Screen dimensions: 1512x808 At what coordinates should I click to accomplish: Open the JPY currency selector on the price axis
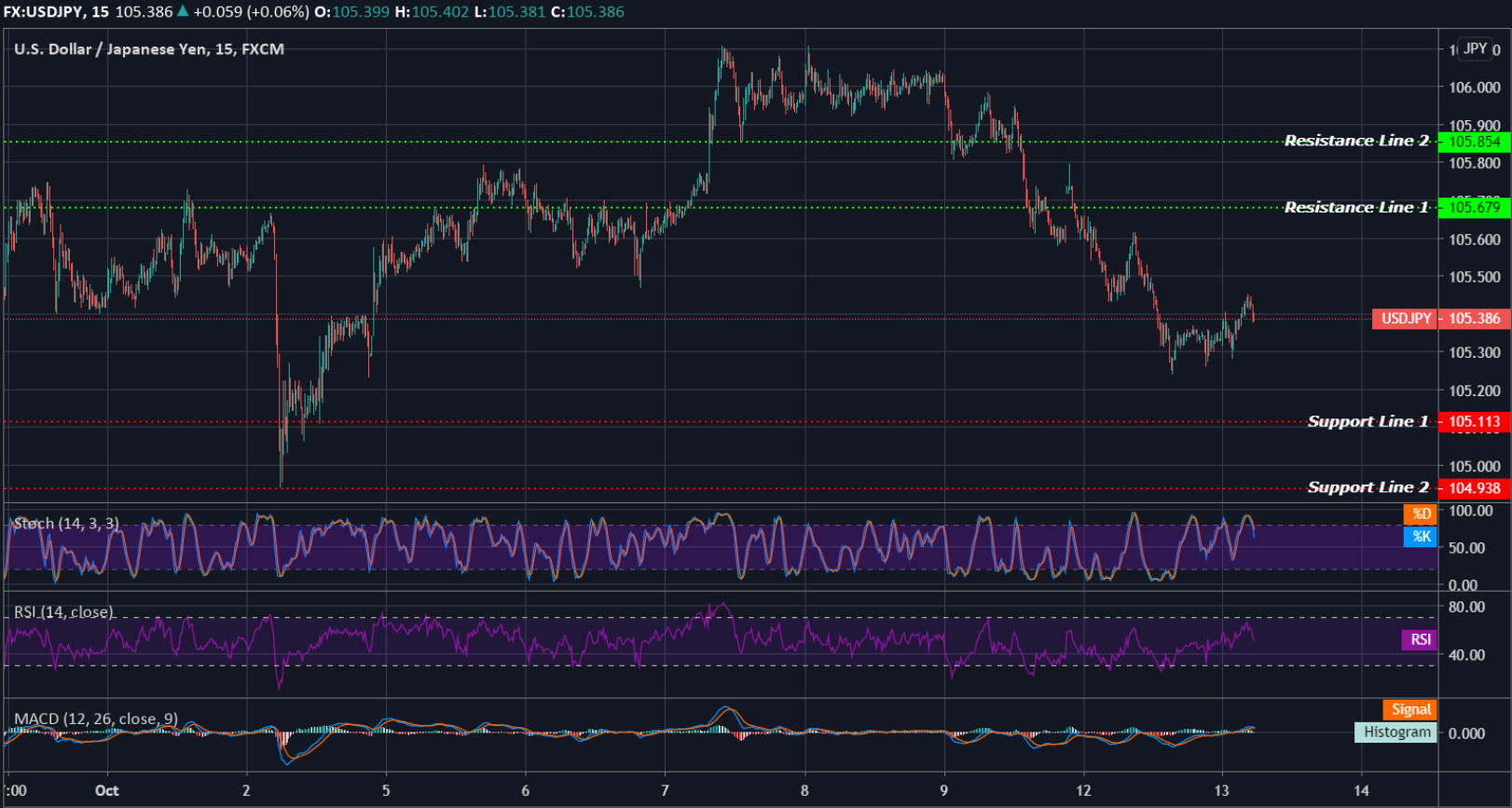tap(1475, 48)
